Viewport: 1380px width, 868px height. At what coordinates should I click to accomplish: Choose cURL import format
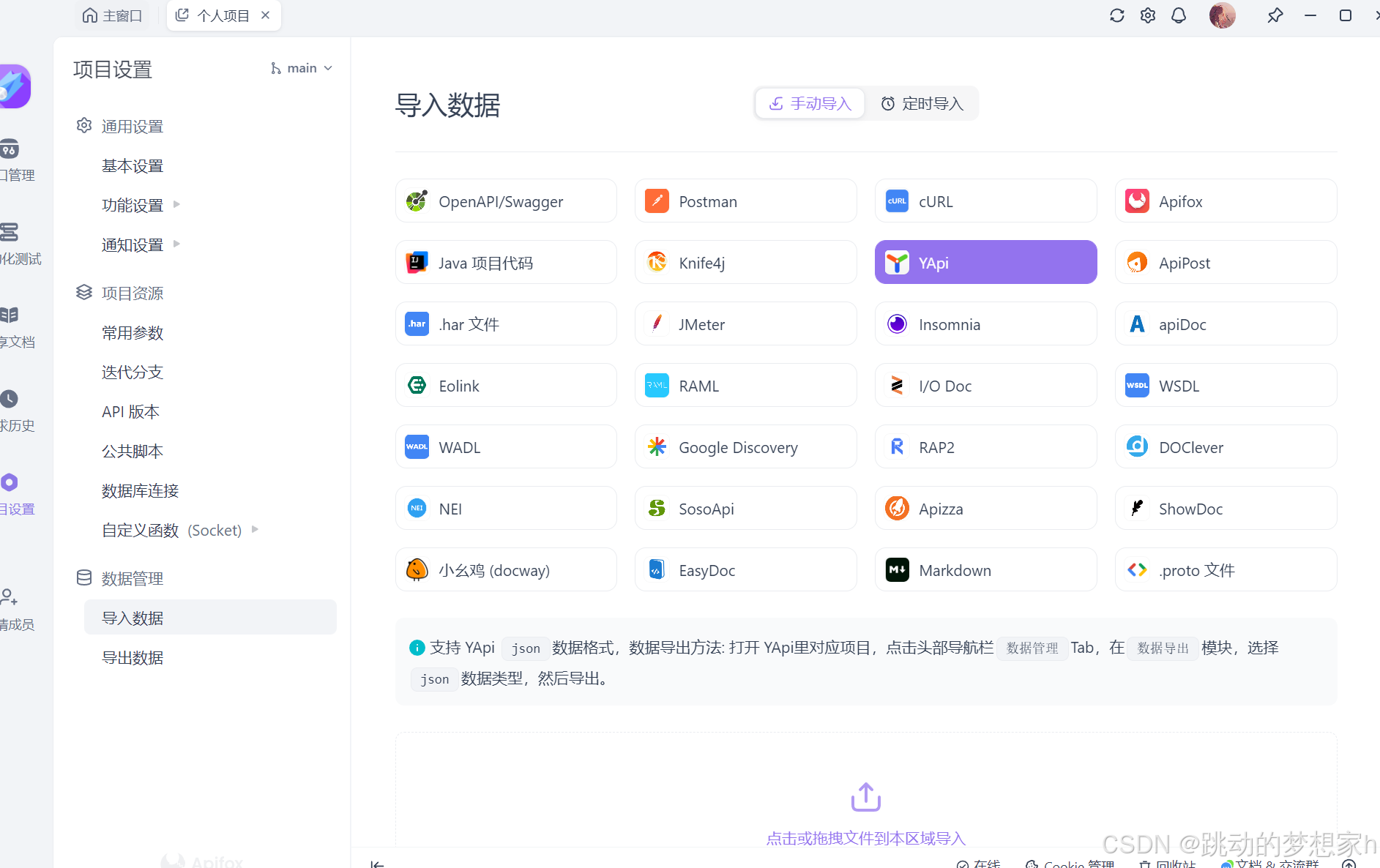(986, 201)
